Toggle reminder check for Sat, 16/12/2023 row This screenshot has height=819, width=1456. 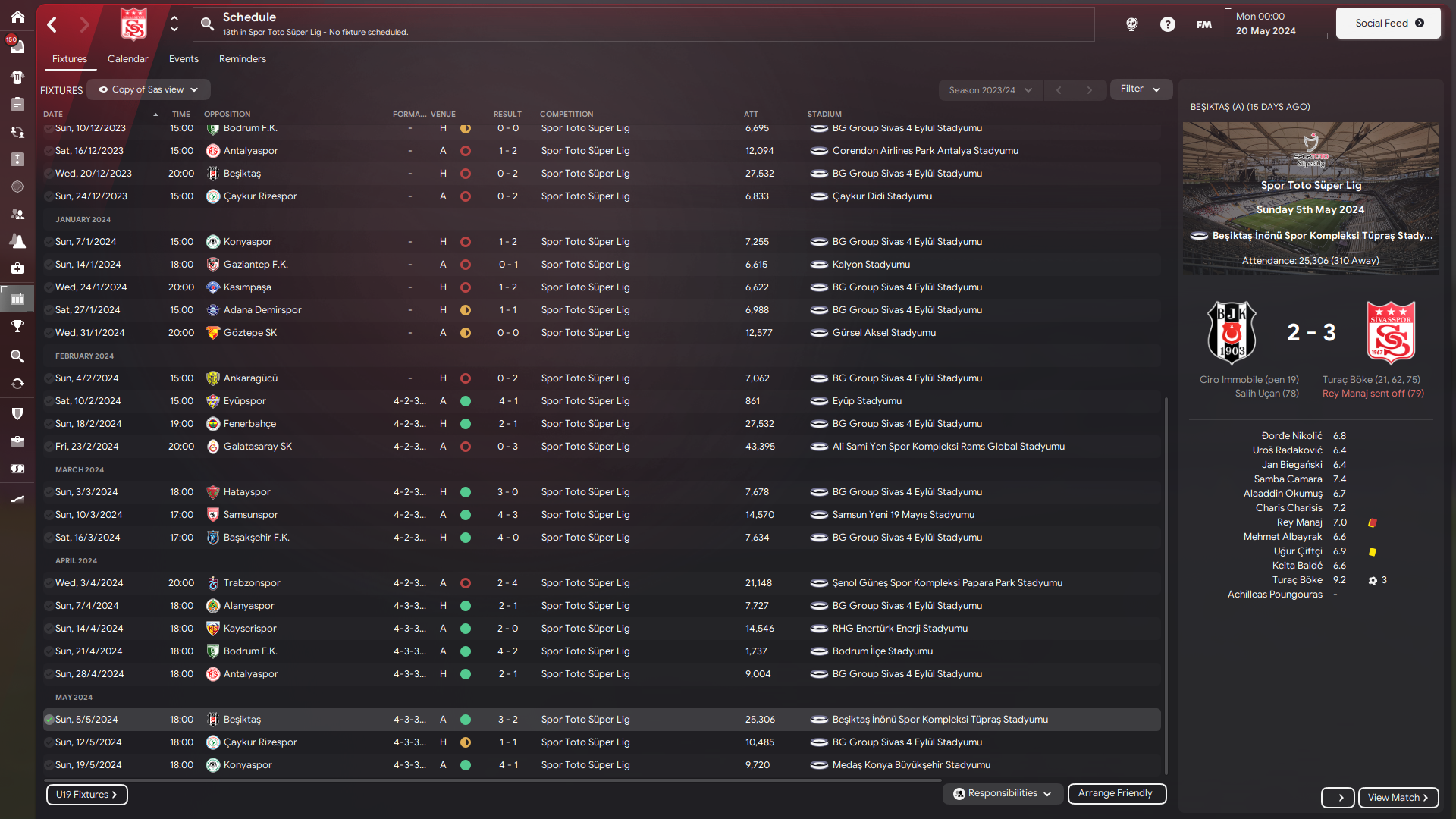tap(49, 151)
